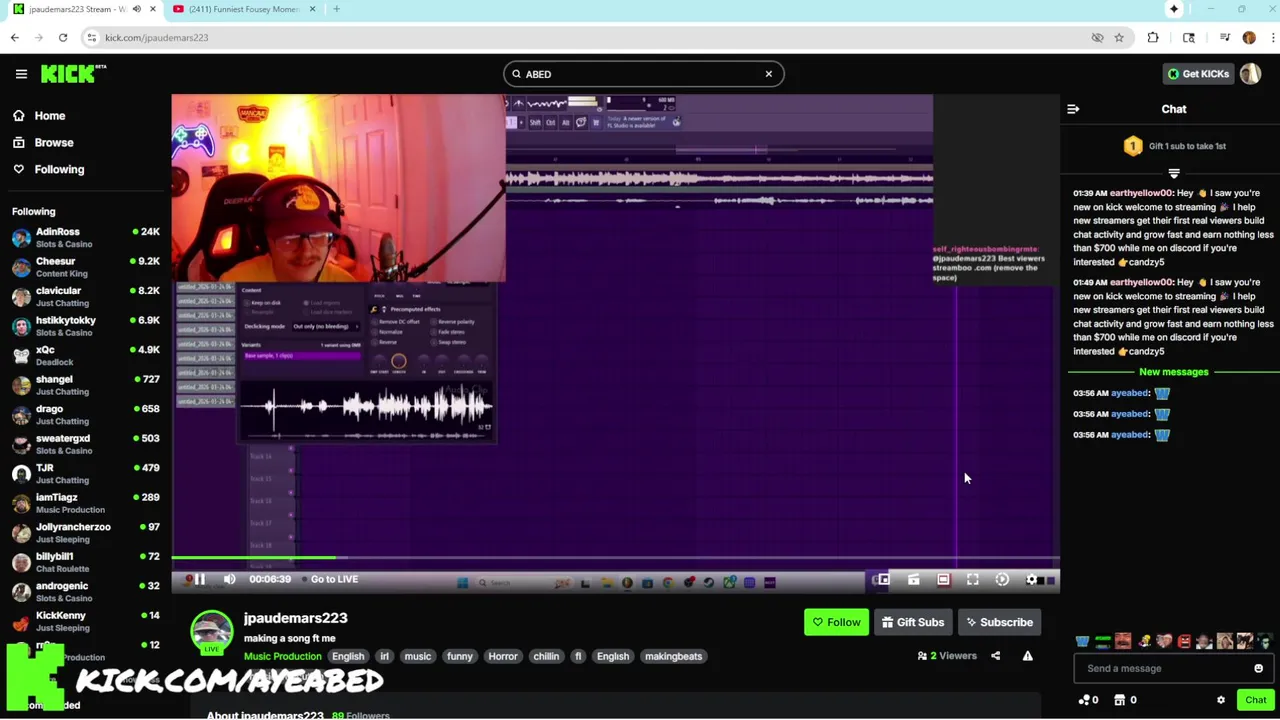
Task: Open the jpaudemars223 streamer avatar
Action: 212,631
